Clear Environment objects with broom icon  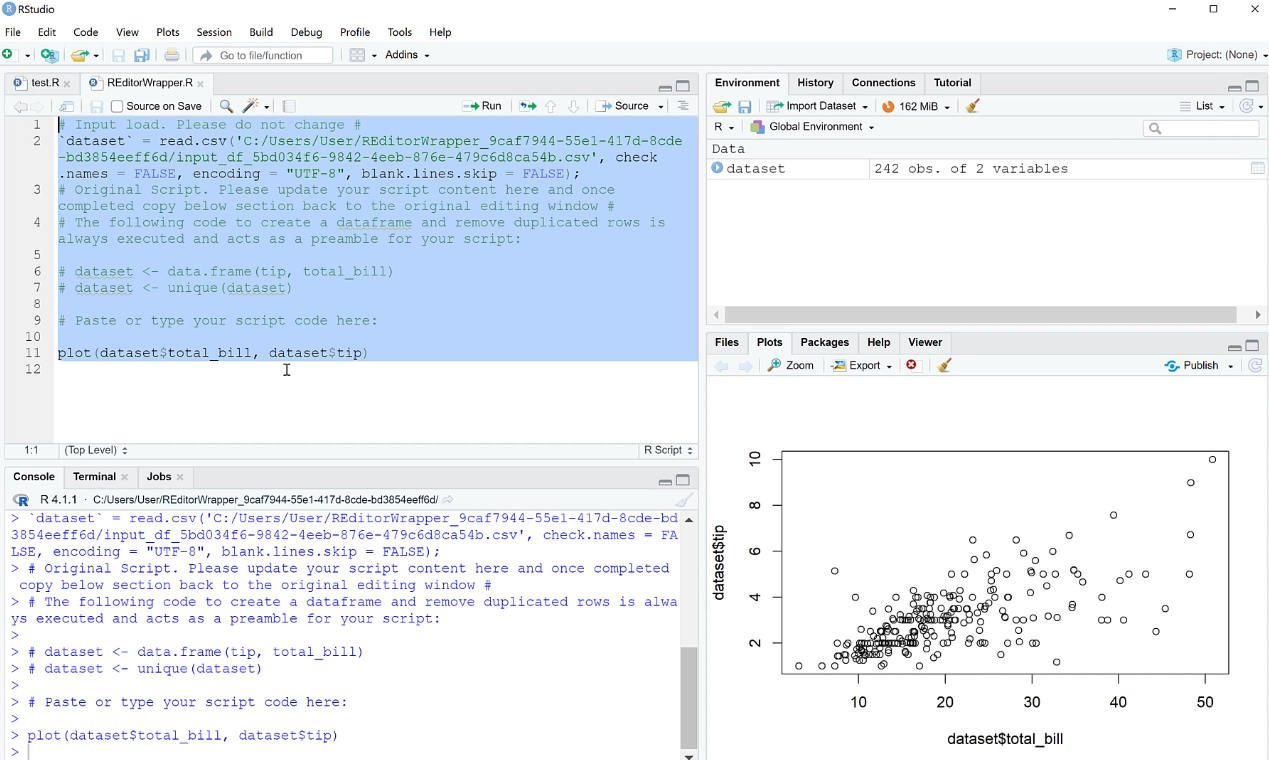pos(973,106)
